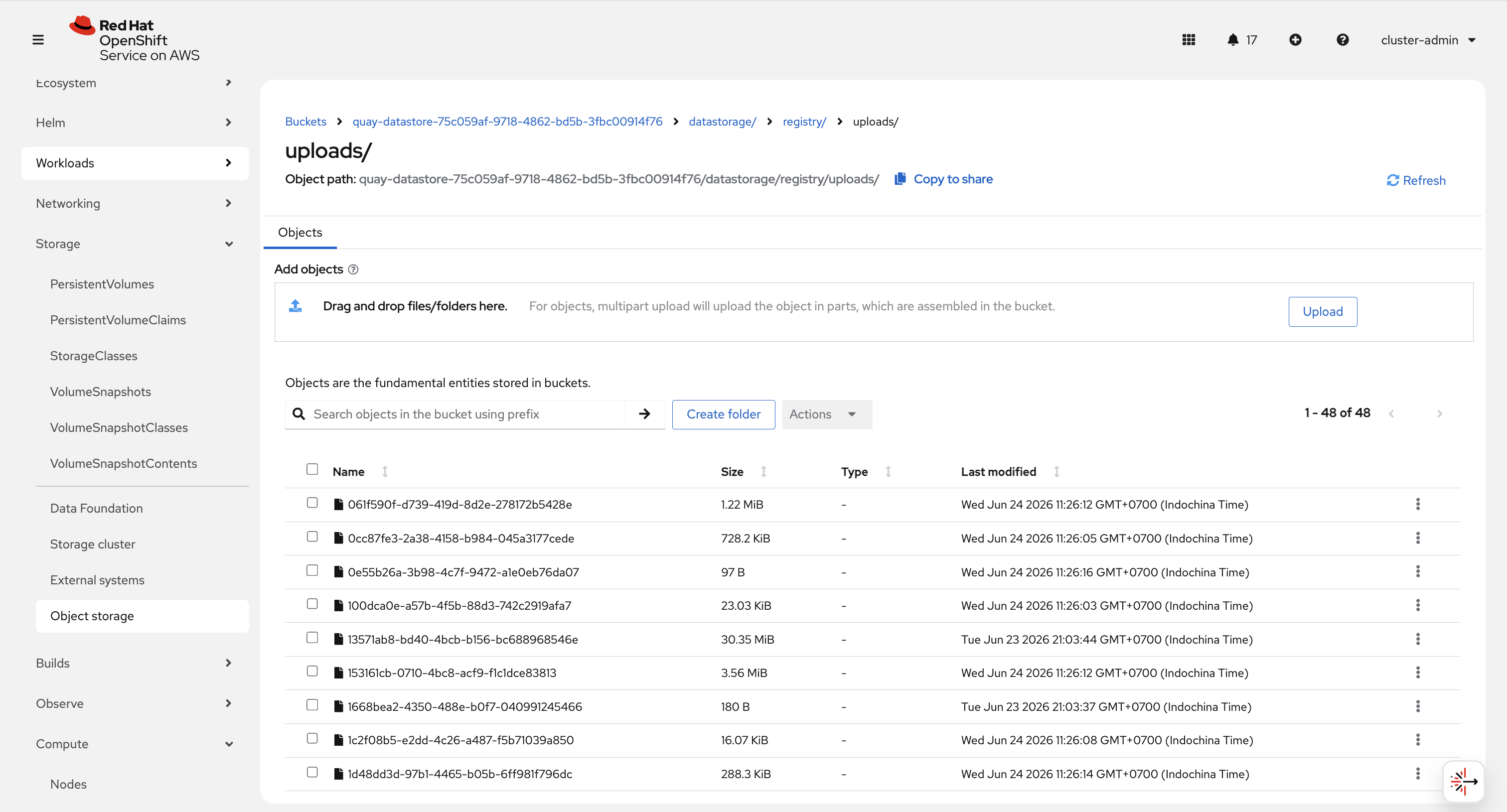The height and width of the screenshot is (812, 1507).
Task: Click the magnifier search icon
Action: coord(299,414)
